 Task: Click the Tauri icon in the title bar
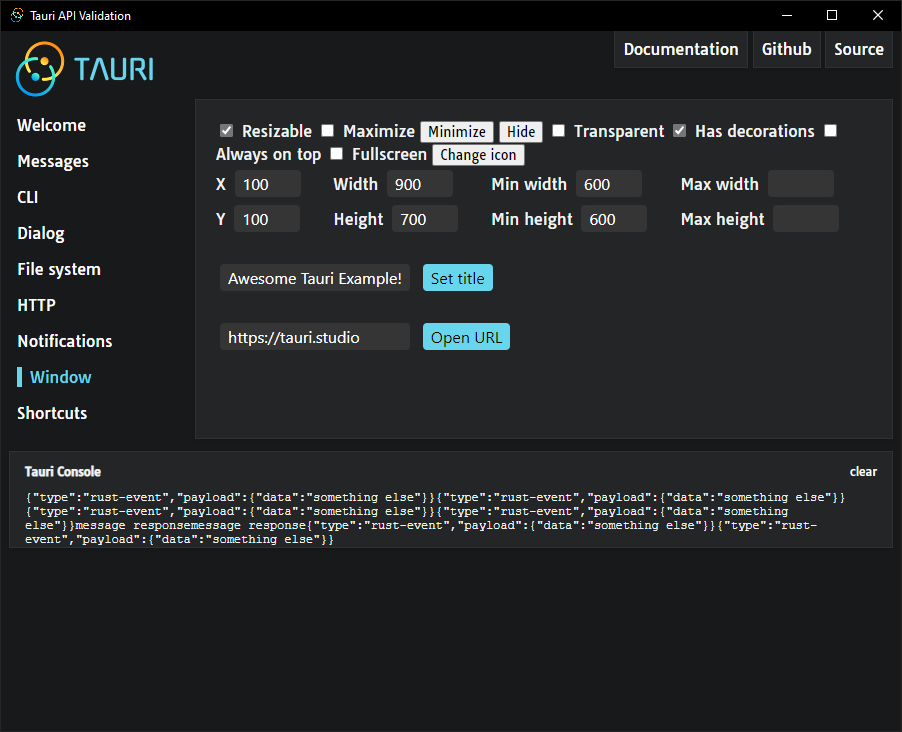[x=17, y=15]
